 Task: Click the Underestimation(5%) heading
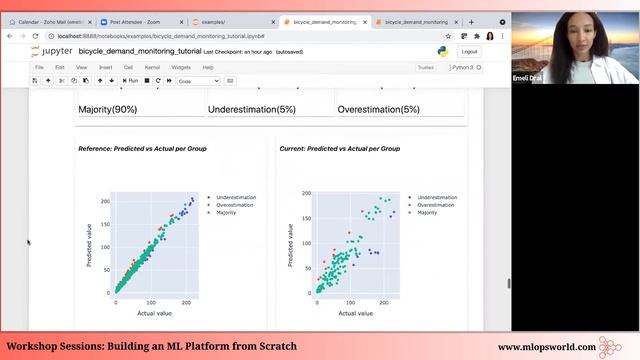click(252, 109)
